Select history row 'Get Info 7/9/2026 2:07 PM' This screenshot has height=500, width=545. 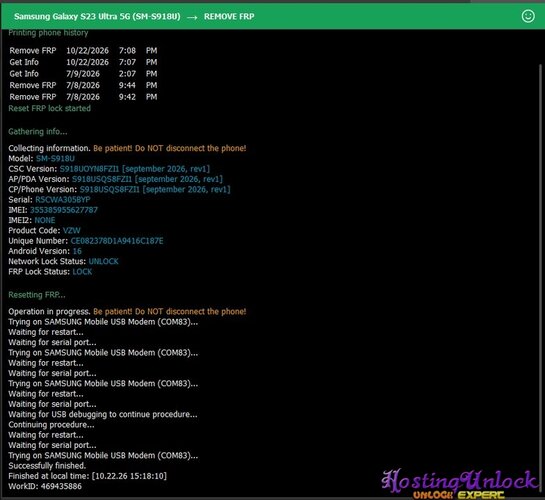[83, 74]
